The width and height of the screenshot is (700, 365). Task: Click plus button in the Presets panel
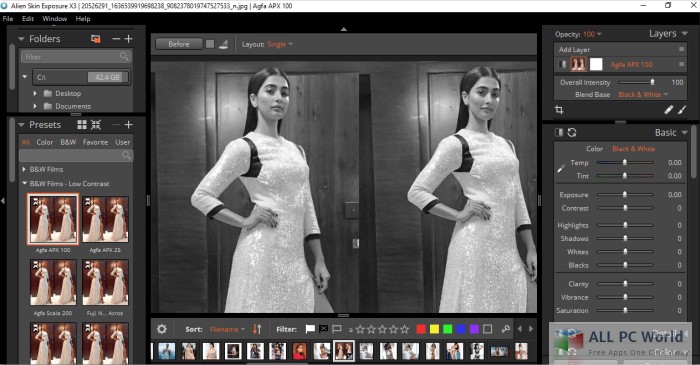pyautogui.click(x=129, y=124)
